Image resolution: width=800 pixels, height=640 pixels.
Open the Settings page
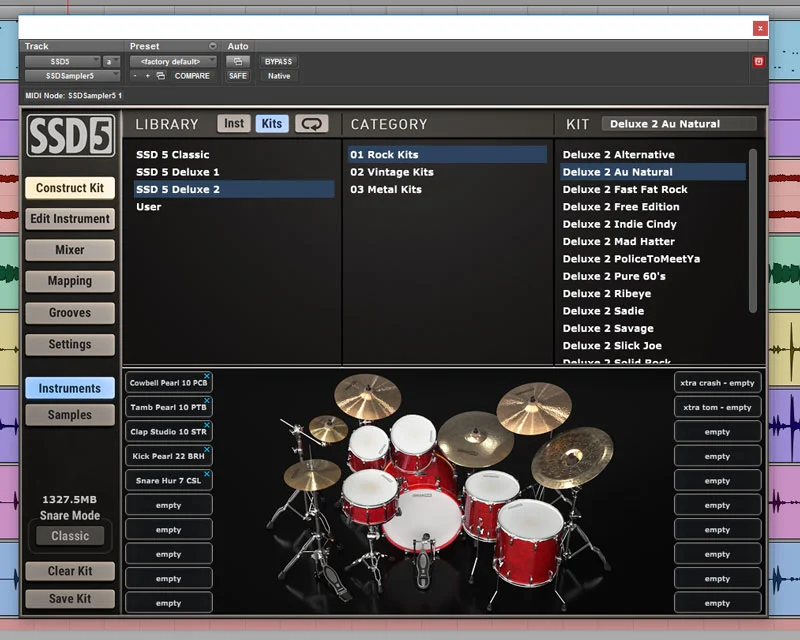70,344
